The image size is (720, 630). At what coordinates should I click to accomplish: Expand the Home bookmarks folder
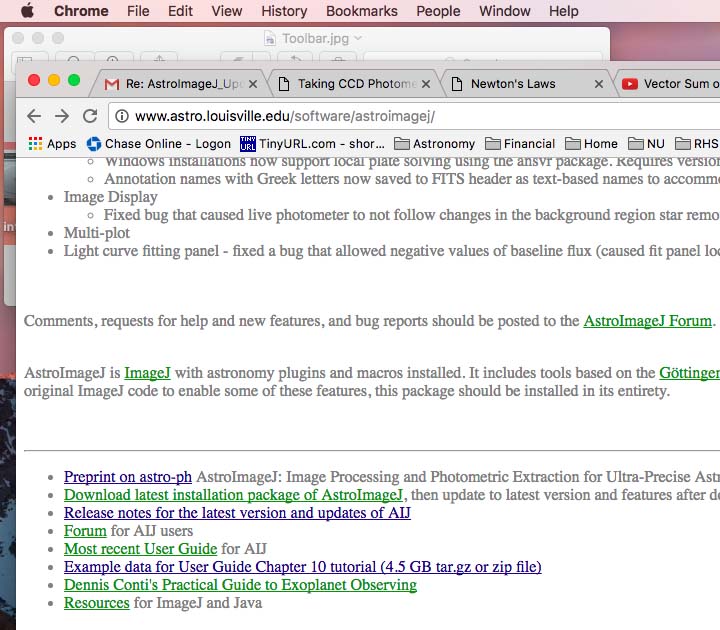click(x=591, y=144)
